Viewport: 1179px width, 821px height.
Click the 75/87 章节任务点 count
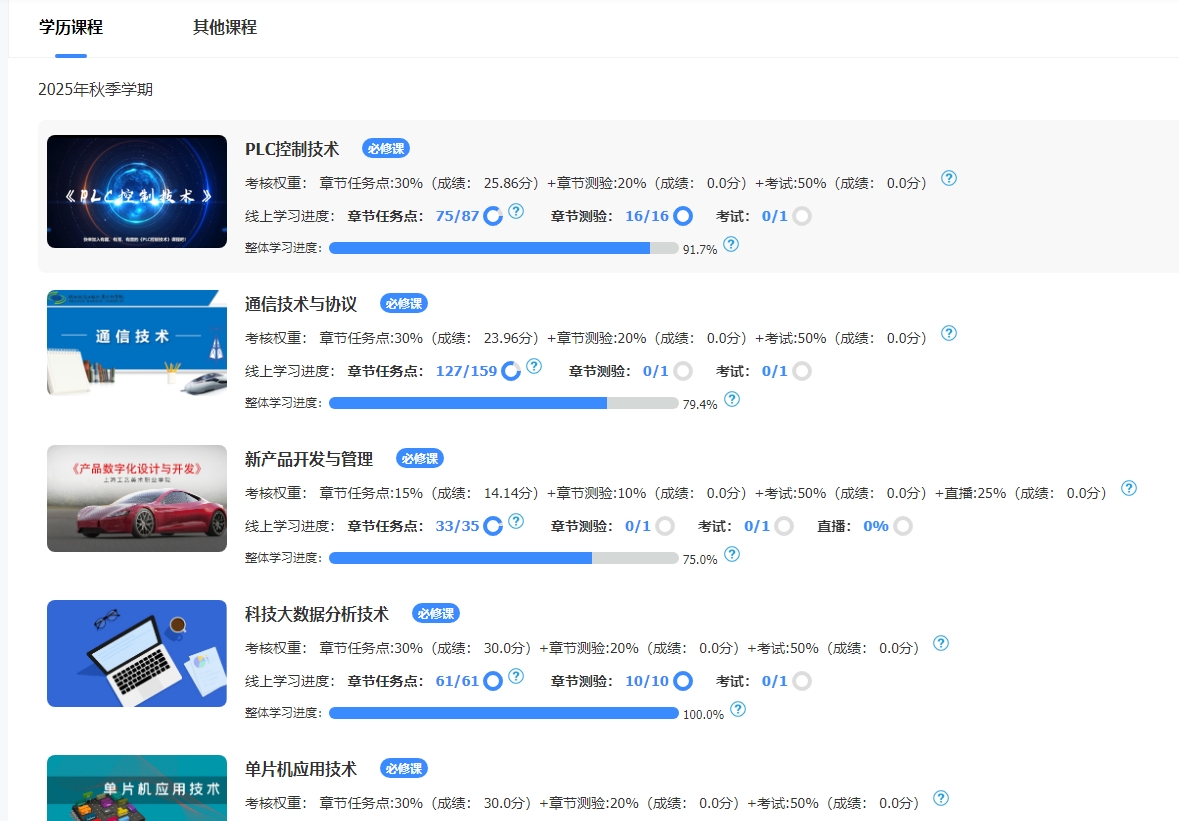click(x=457, y=217)
